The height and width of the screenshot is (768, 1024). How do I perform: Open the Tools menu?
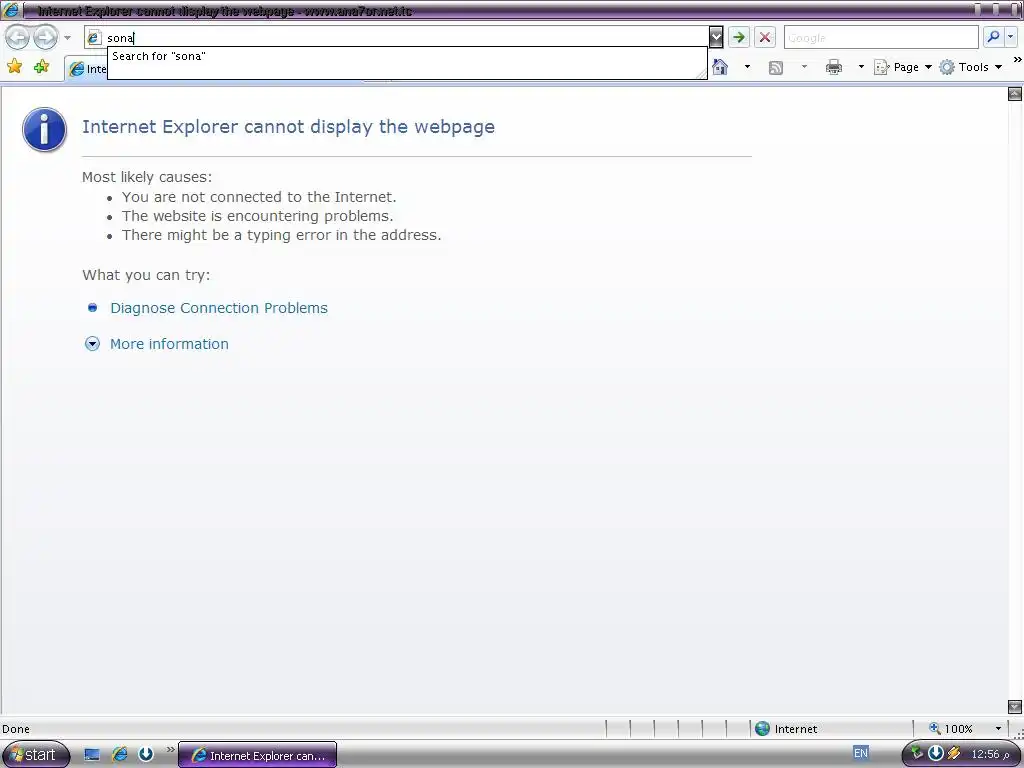[x=970, y=67]
